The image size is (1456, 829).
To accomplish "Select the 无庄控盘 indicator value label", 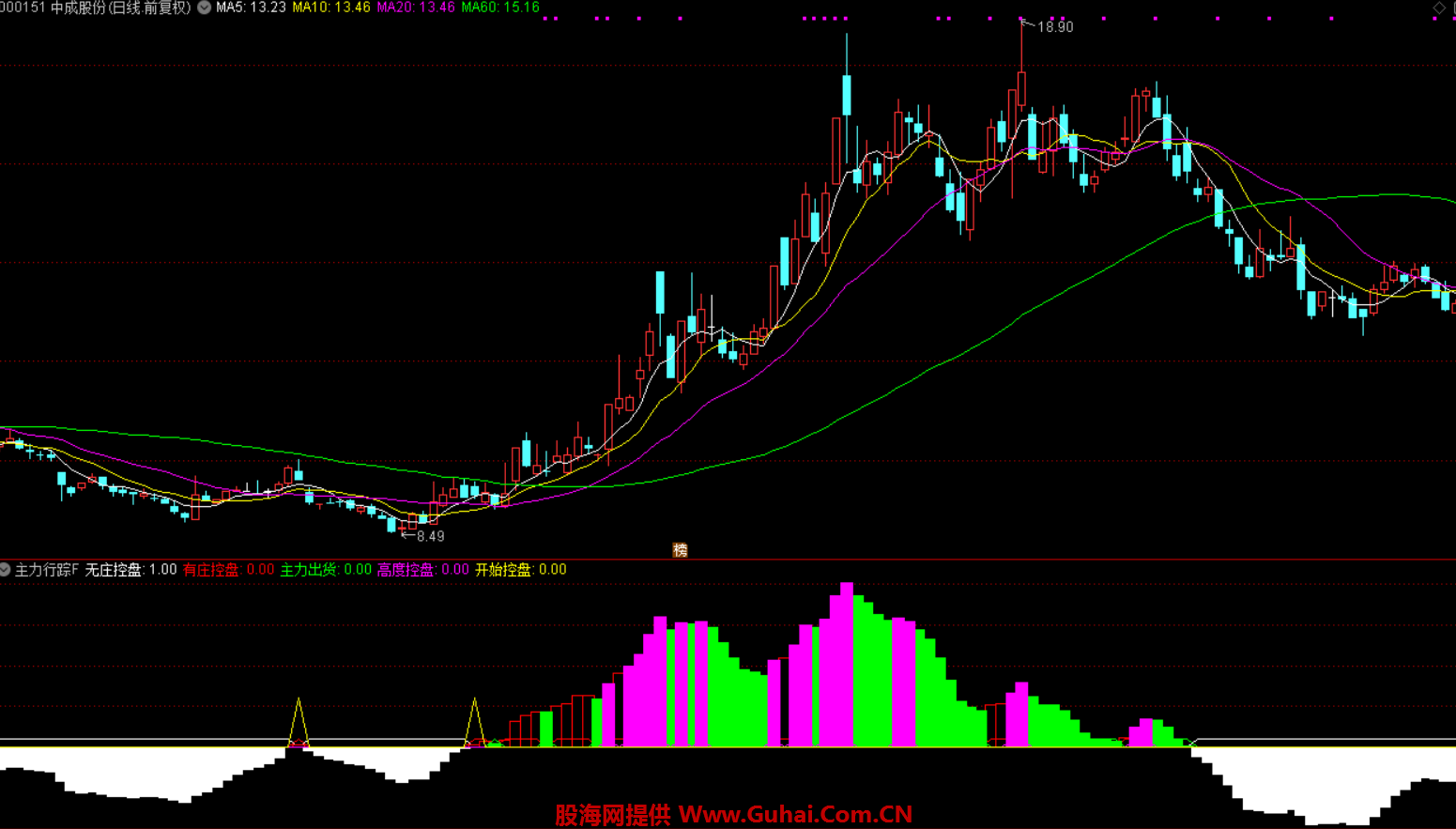I will (x=130, y=570).
